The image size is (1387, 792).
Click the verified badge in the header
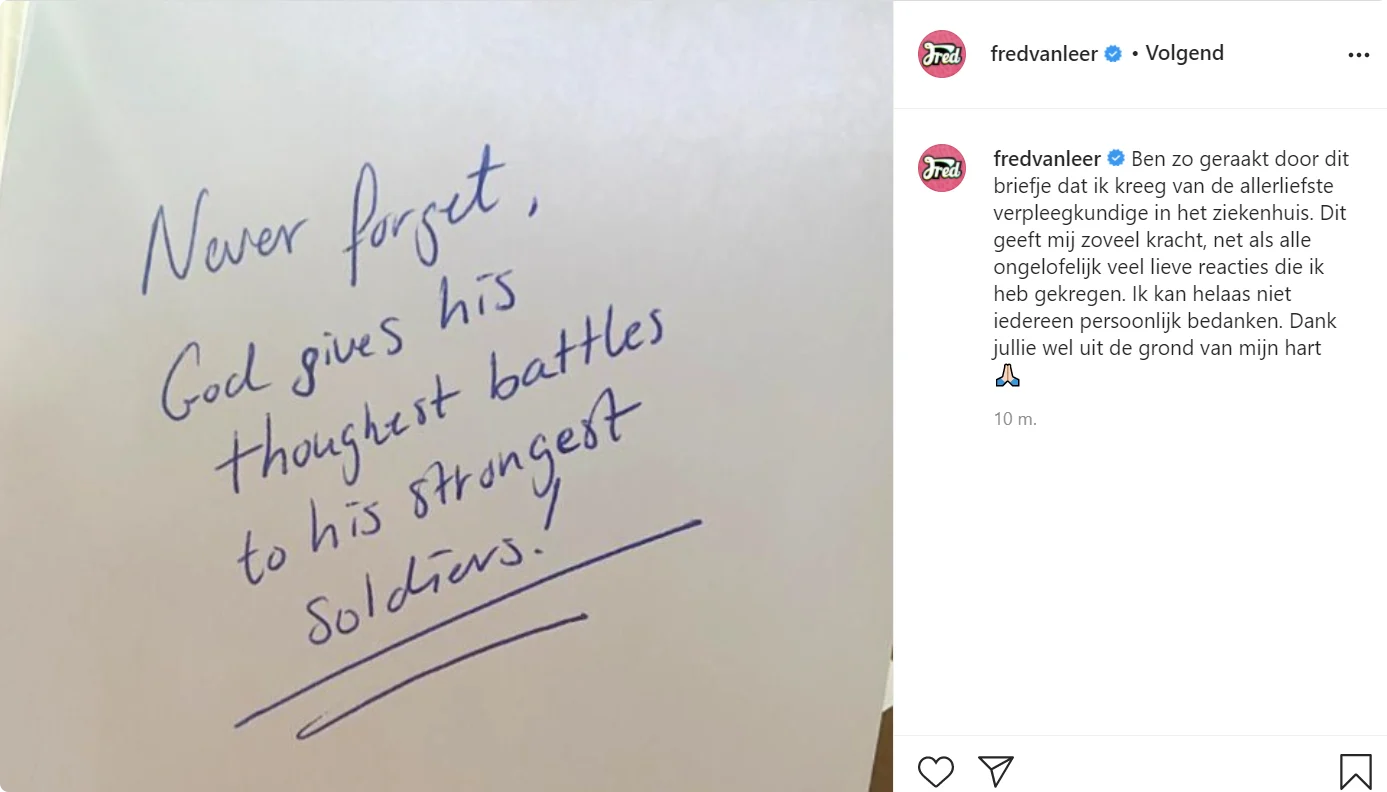[1113, 54]
